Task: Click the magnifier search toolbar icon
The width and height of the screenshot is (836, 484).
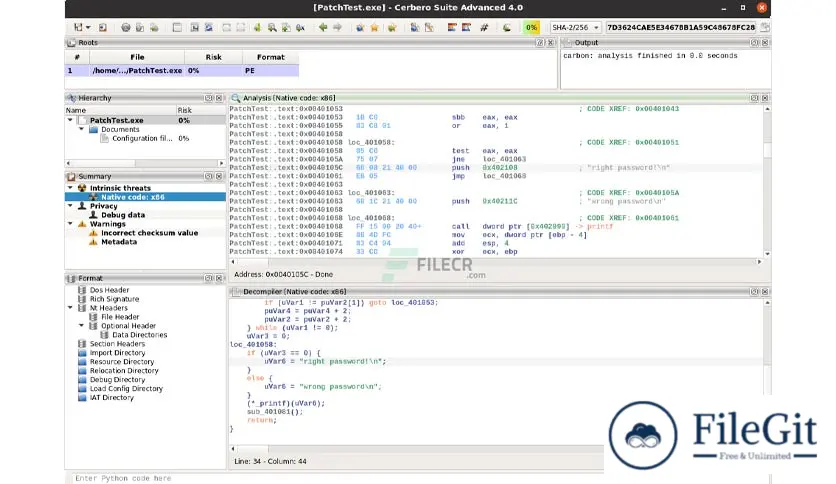Action: [272, 27]
